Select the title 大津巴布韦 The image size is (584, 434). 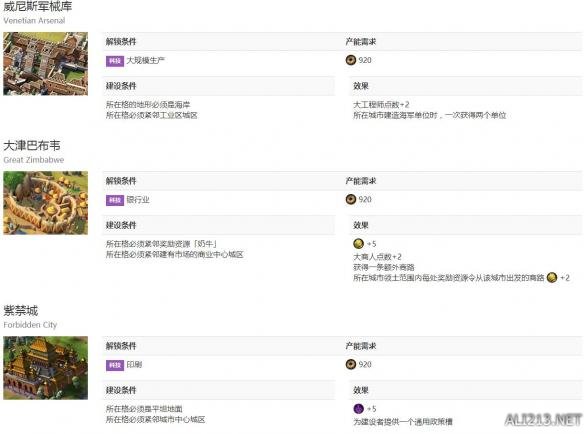(x=32, y=145)
